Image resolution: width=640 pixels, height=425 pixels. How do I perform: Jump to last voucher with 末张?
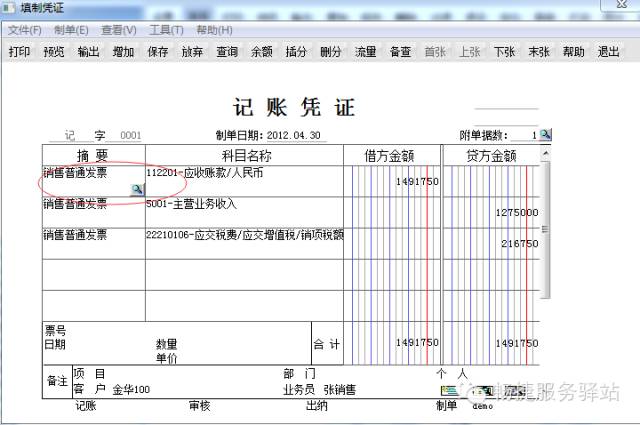tap(539, 52)
